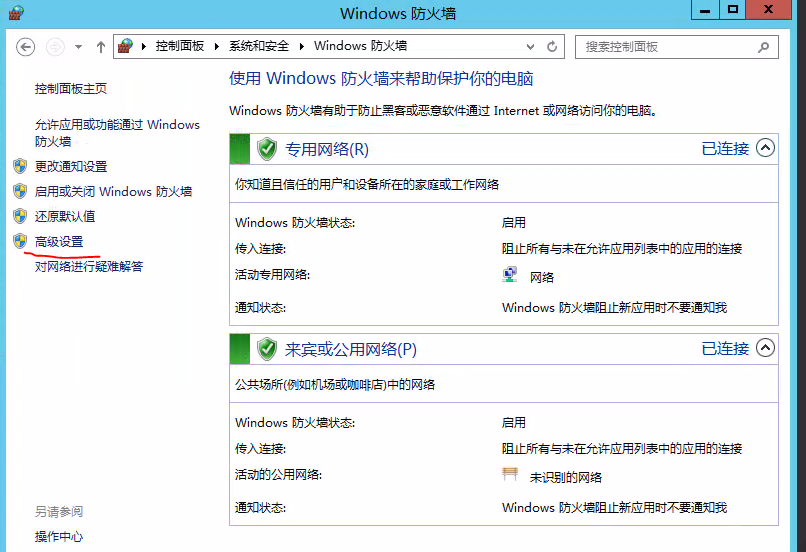Refresh the control panel page
The height and width of the screenshot is (552, 806).
pos(552,47)
